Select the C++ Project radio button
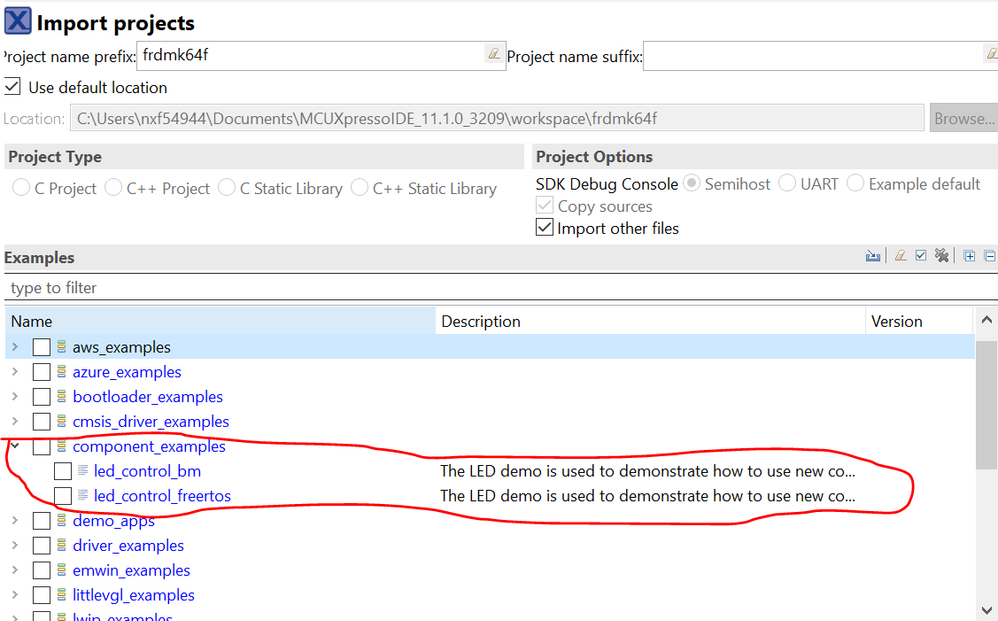This screenshot has width=998, height=621. coord(113,187)
